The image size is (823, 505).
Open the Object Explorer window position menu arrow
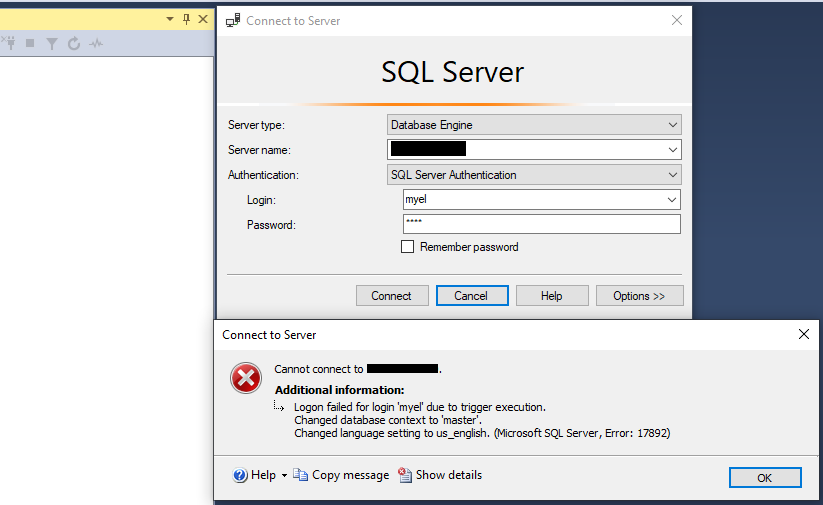pos(170,19)
